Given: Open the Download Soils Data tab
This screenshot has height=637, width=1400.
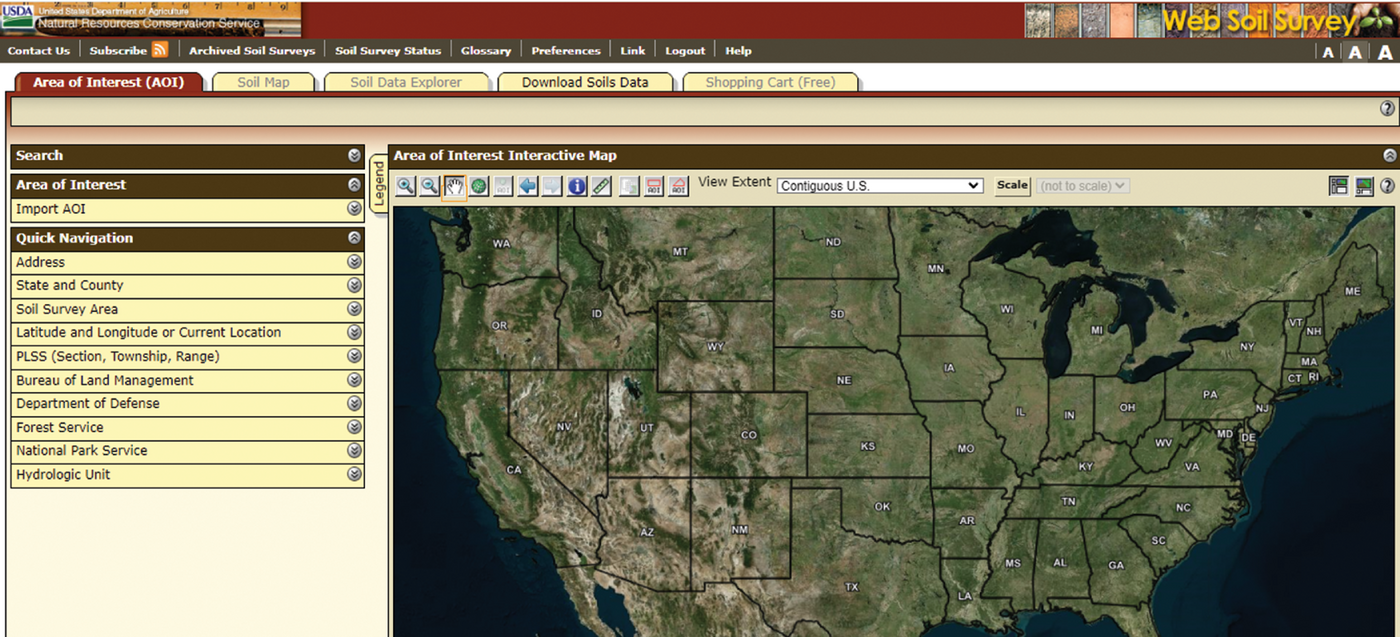Looking at the screenshot, I should 586,83.
